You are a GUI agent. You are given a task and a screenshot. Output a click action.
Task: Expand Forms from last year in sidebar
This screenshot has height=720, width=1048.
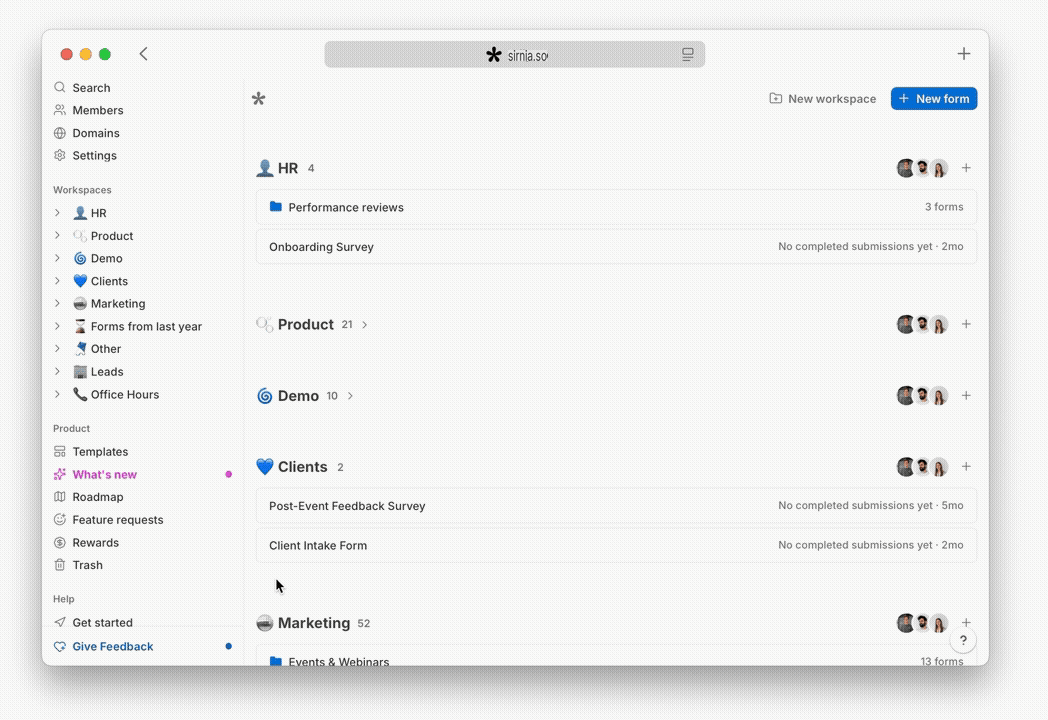[57, 326]
